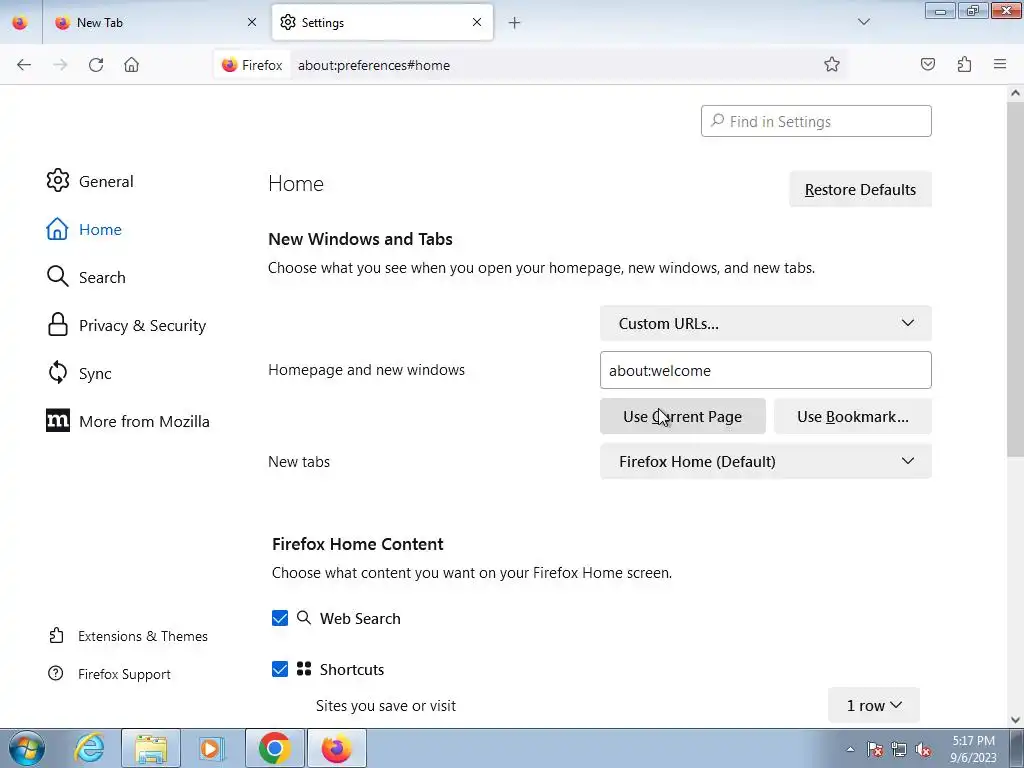Click the General gear icon in sidebar
This screenshot has height=768, width=1024.
tap(57, 181)
